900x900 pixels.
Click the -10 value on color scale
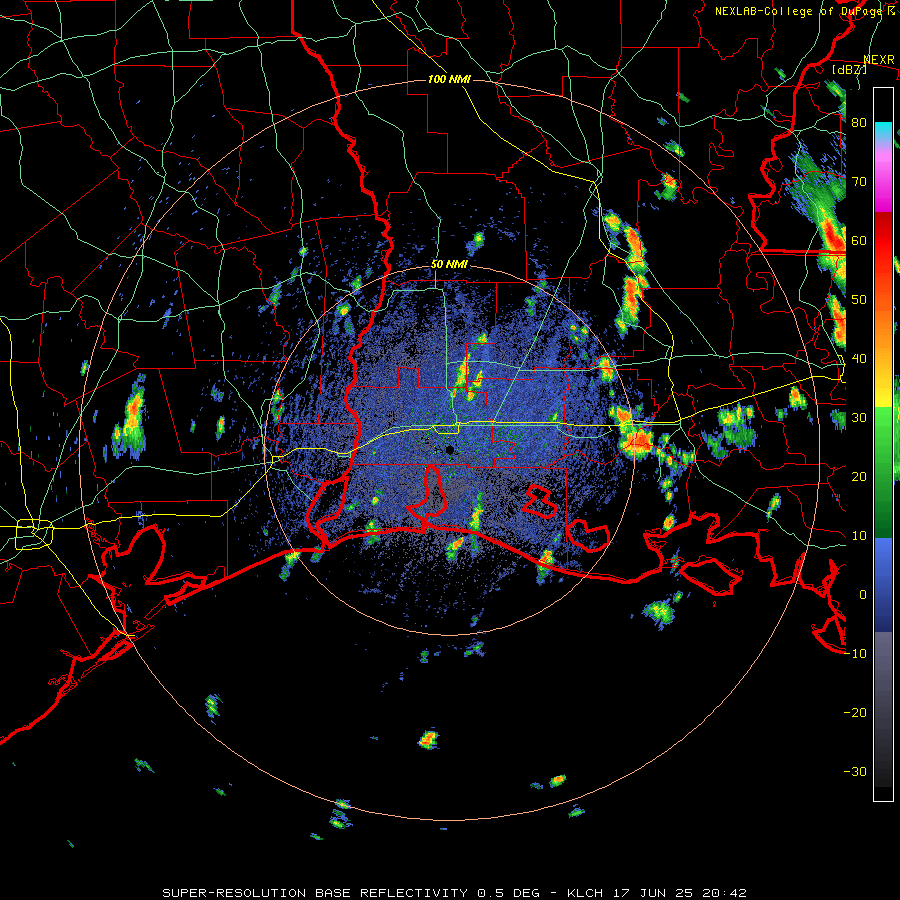(x=855, y=654)
